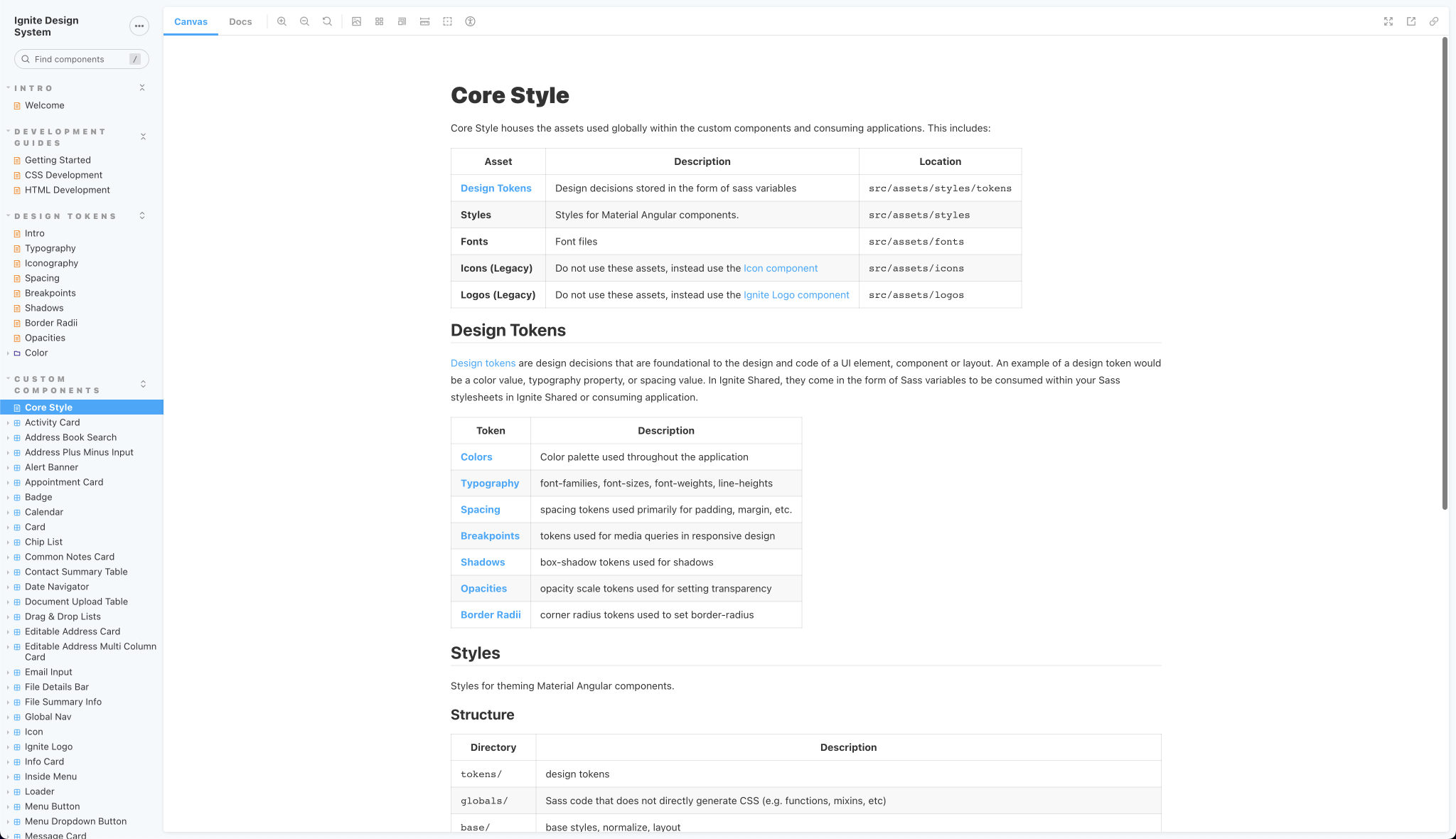Viewport: 1456px width, 839px height.
Task: Reset the canvas zoom level
Action: [326, 21]
